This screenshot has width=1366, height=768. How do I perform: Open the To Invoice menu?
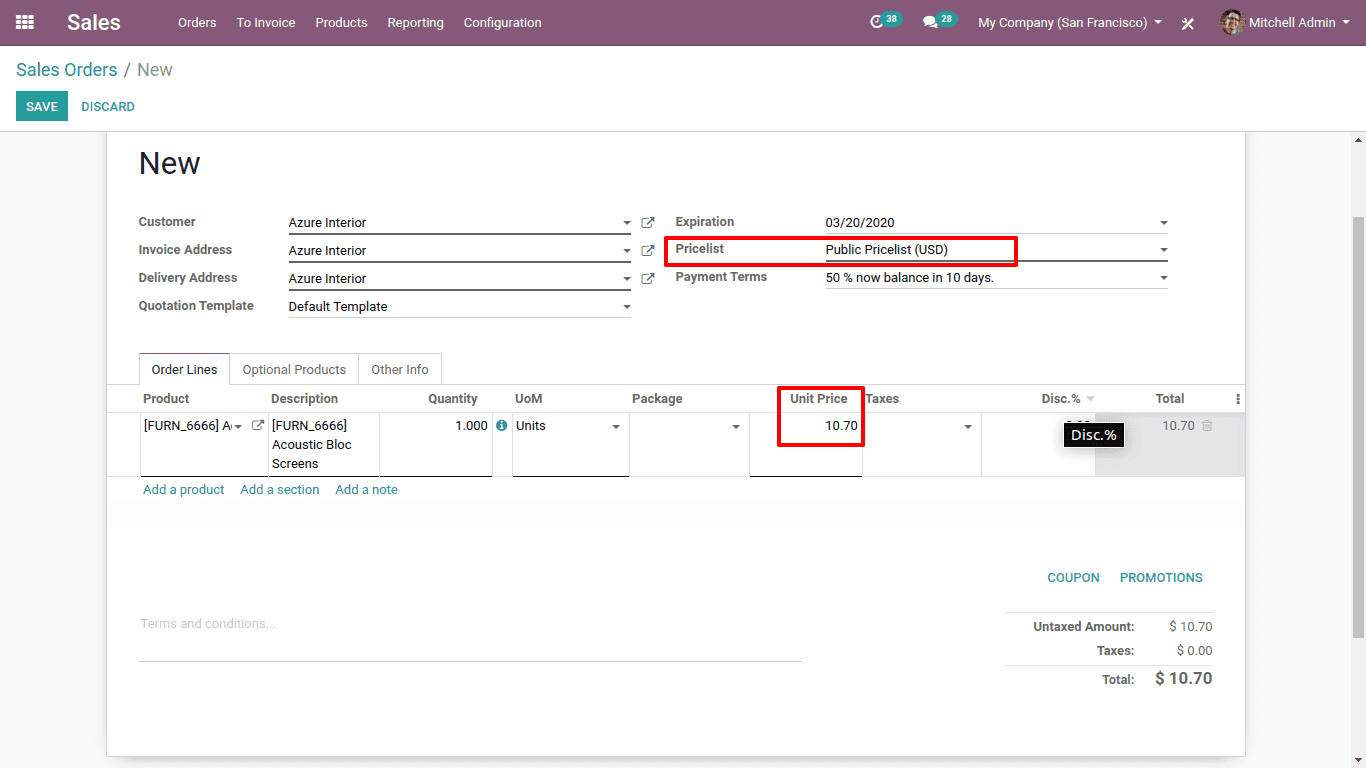(266, 22)
